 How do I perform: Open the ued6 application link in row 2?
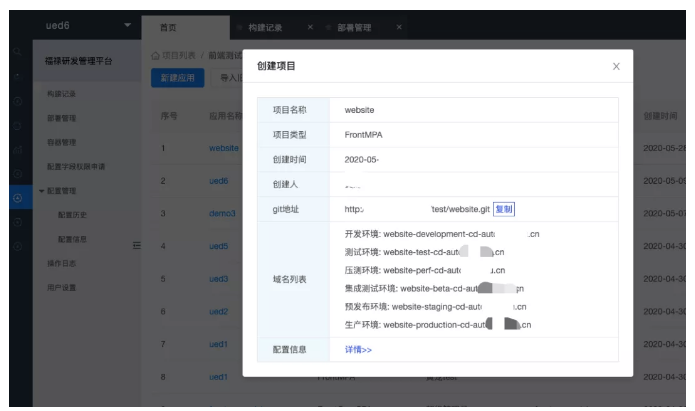point(219,181)
